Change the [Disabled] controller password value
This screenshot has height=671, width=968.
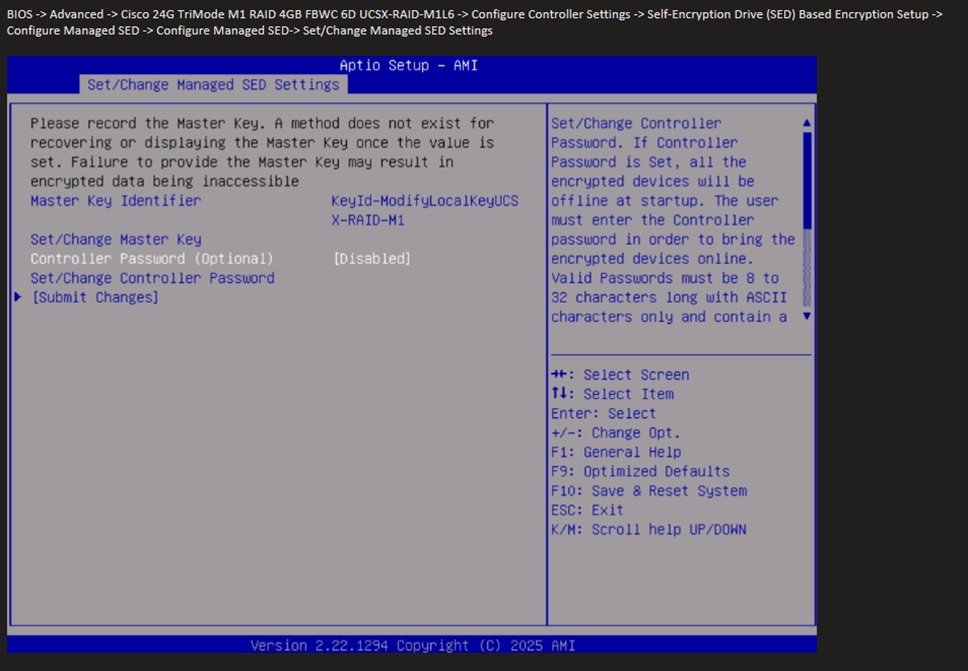pyautogui.click(x=372, y=259)
